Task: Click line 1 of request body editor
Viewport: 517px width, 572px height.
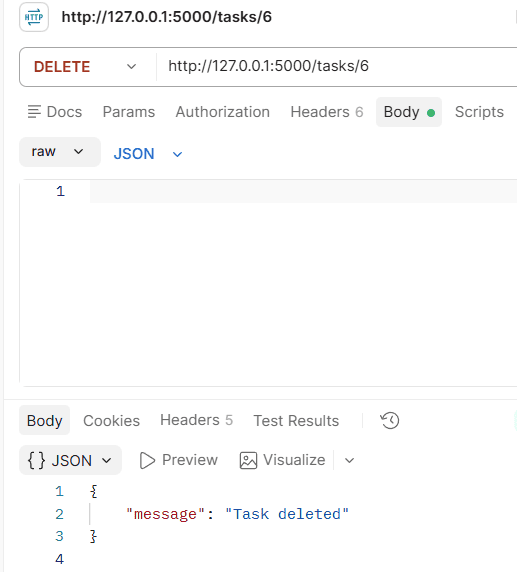Action: [x=303, y=191]
